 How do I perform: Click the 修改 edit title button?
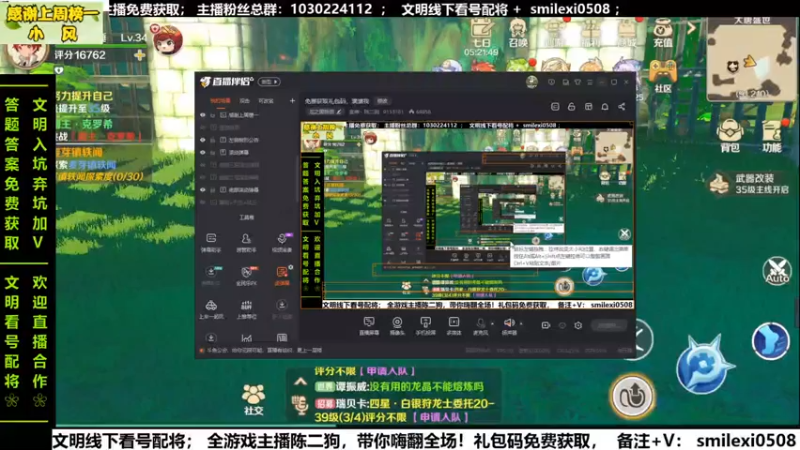tap(382, 101)
